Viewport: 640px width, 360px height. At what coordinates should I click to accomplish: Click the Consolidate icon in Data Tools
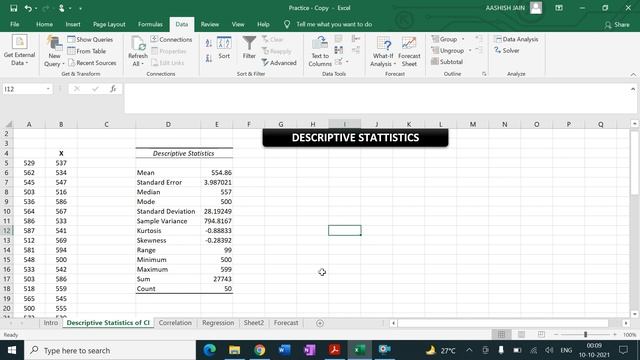pos(356,39)
